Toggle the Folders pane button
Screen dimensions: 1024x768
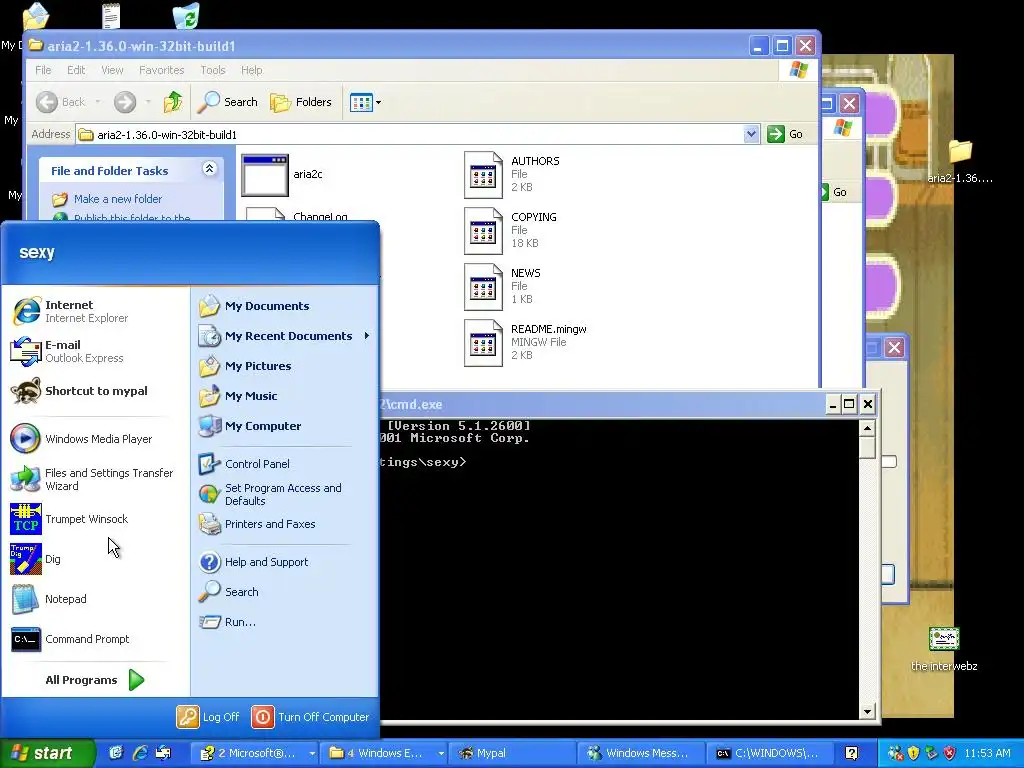coord(301,102)
